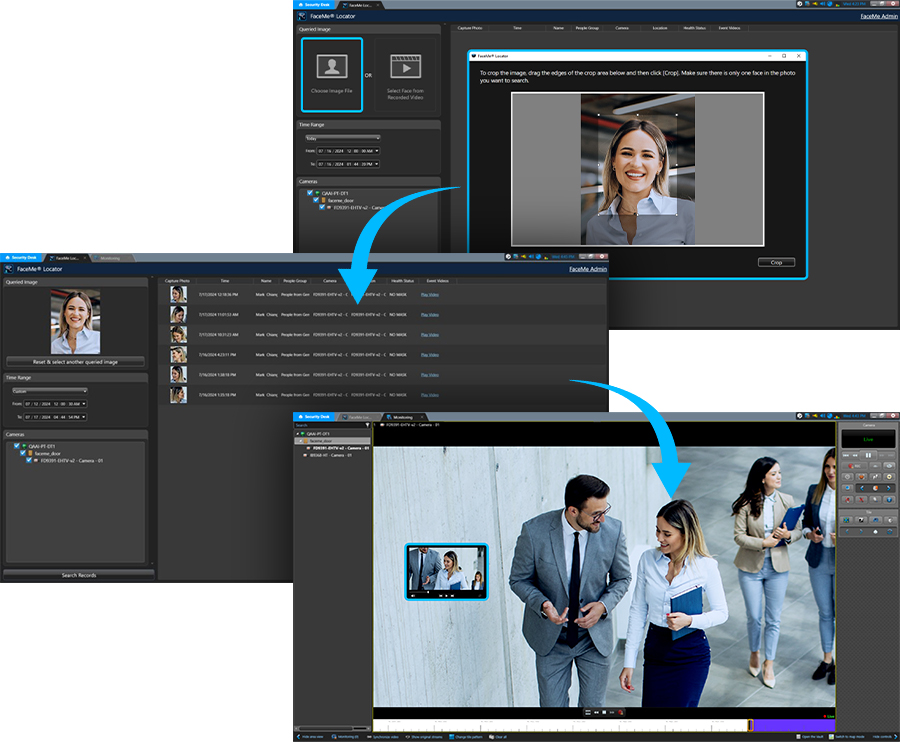Uncheck QAAI-PT-DT1 checkbox below the Custom time range
This screenshot has width=900, height=742.
point(17,447)
